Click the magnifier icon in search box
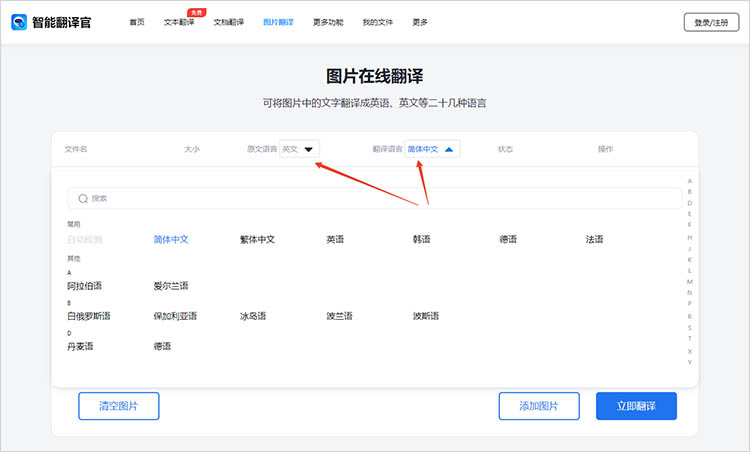Image resolution: width=750 pixels, height=452 pixels. pos(83,198)
